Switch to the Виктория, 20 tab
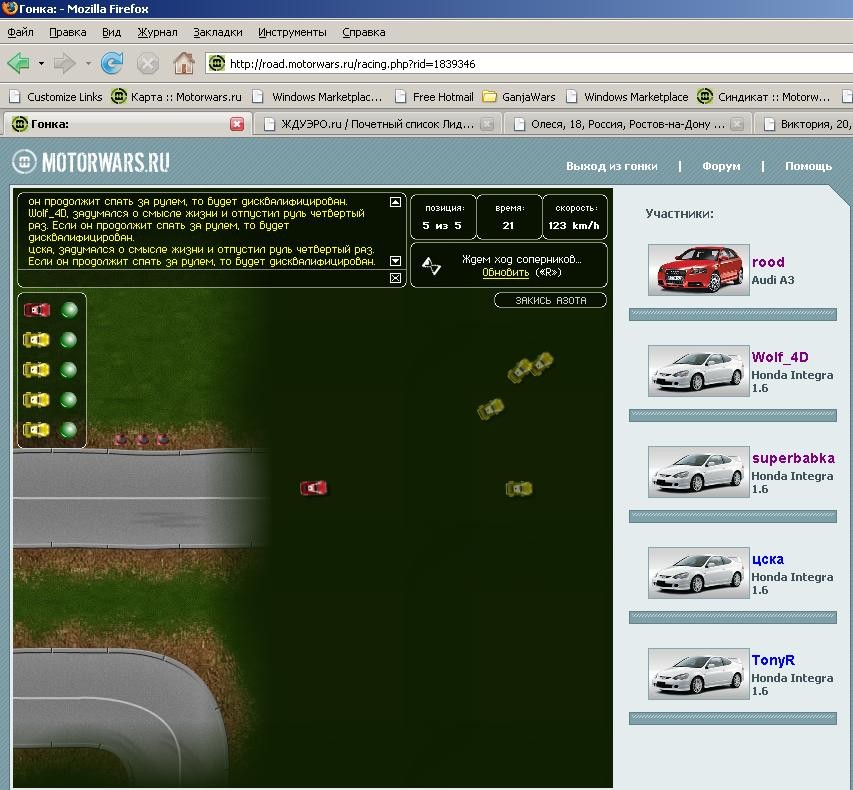 click(x=804, y=124)
